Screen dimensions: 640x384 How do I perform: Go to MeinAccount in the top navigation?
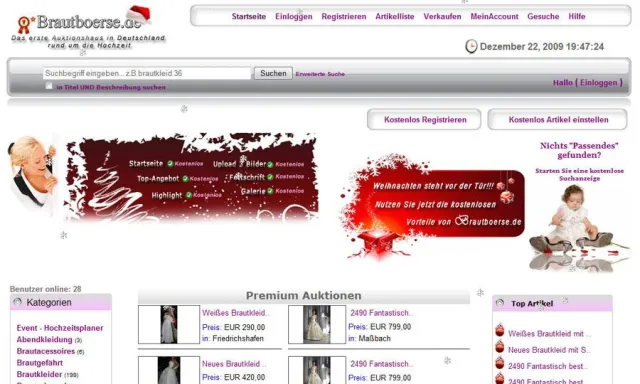[494, 16]
